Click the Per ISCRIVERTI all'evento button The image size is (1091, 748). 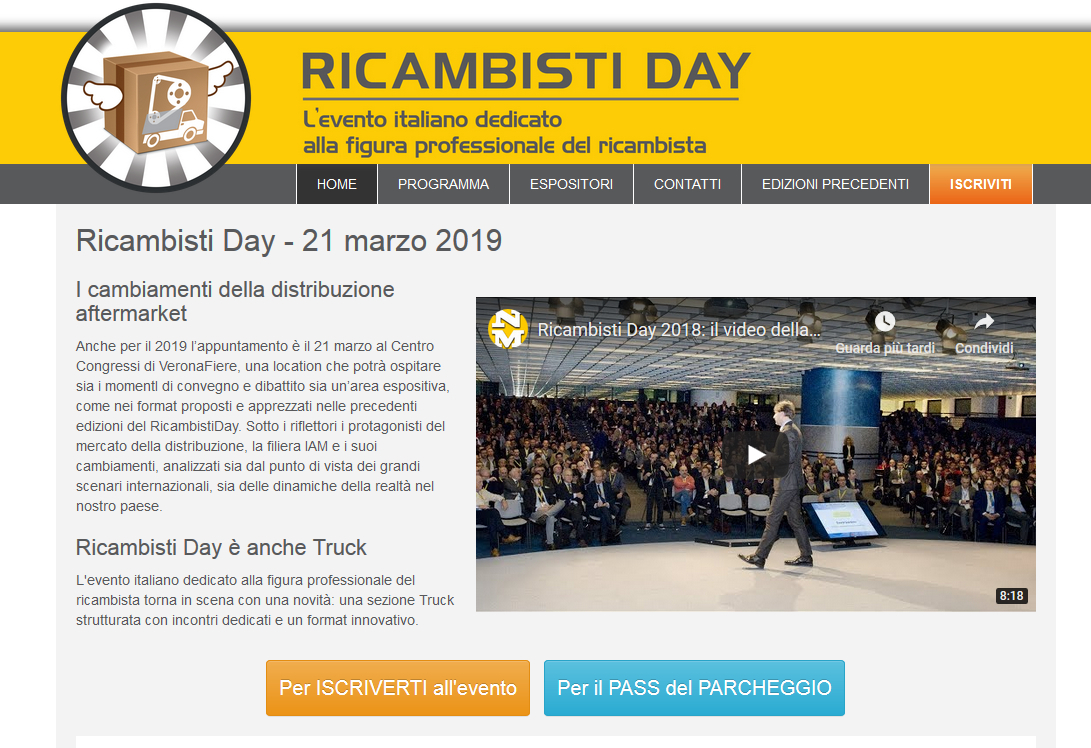tap(398, 688)
